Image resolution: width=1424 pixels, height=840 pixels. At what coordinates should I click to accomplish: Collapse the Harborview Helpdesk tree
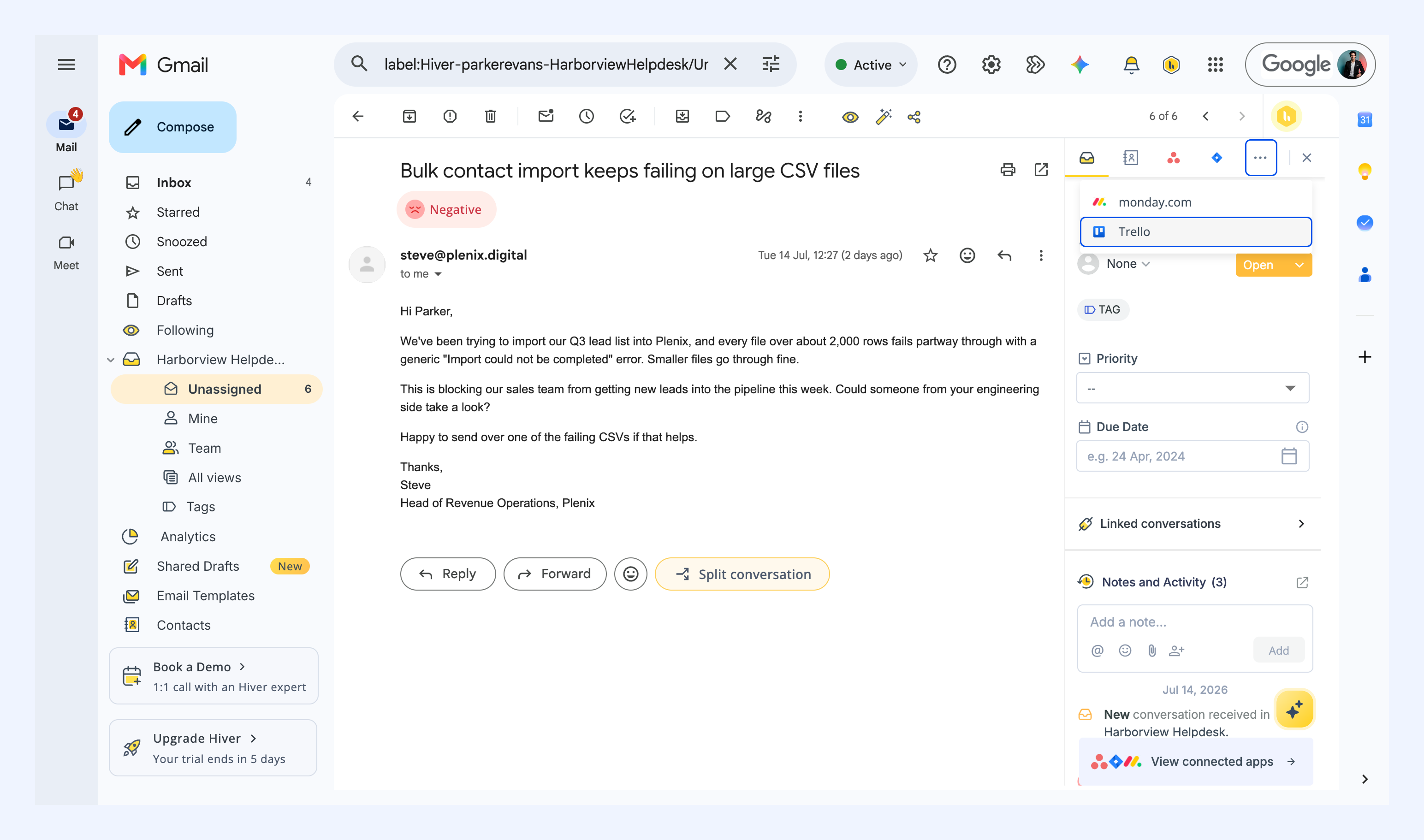pos(111,360)
